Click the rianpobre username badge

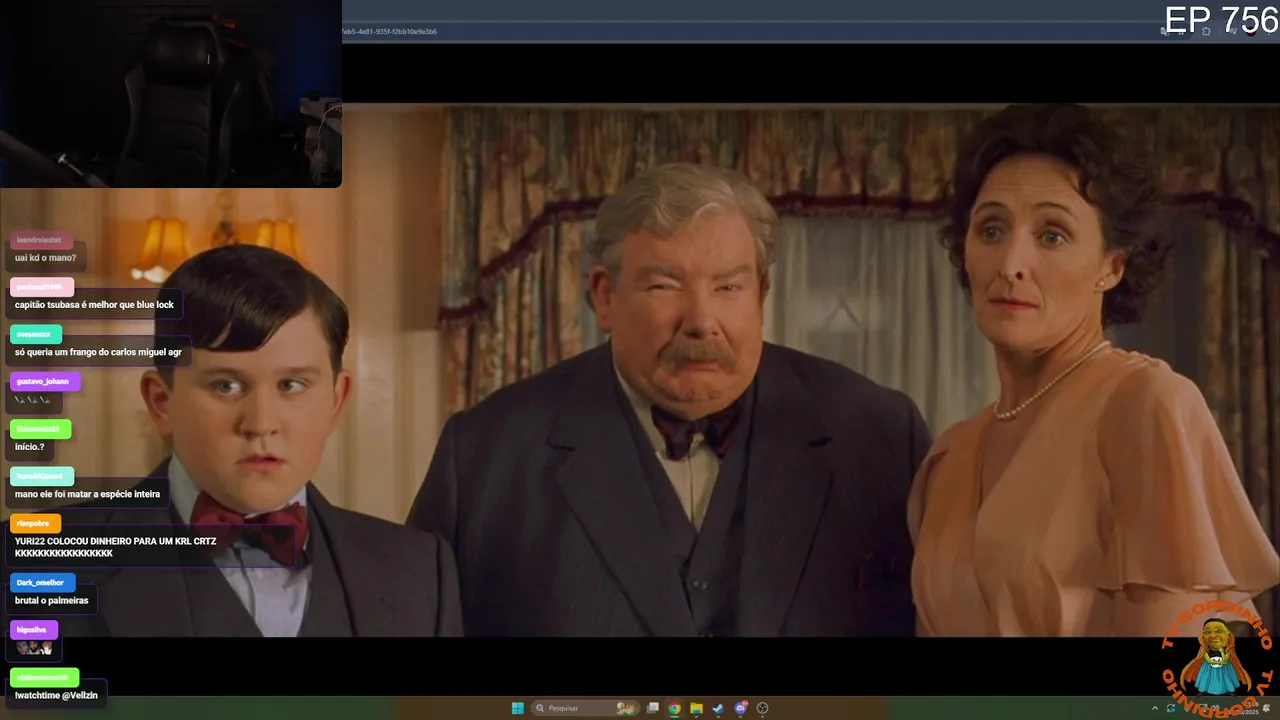click(34, 523)
